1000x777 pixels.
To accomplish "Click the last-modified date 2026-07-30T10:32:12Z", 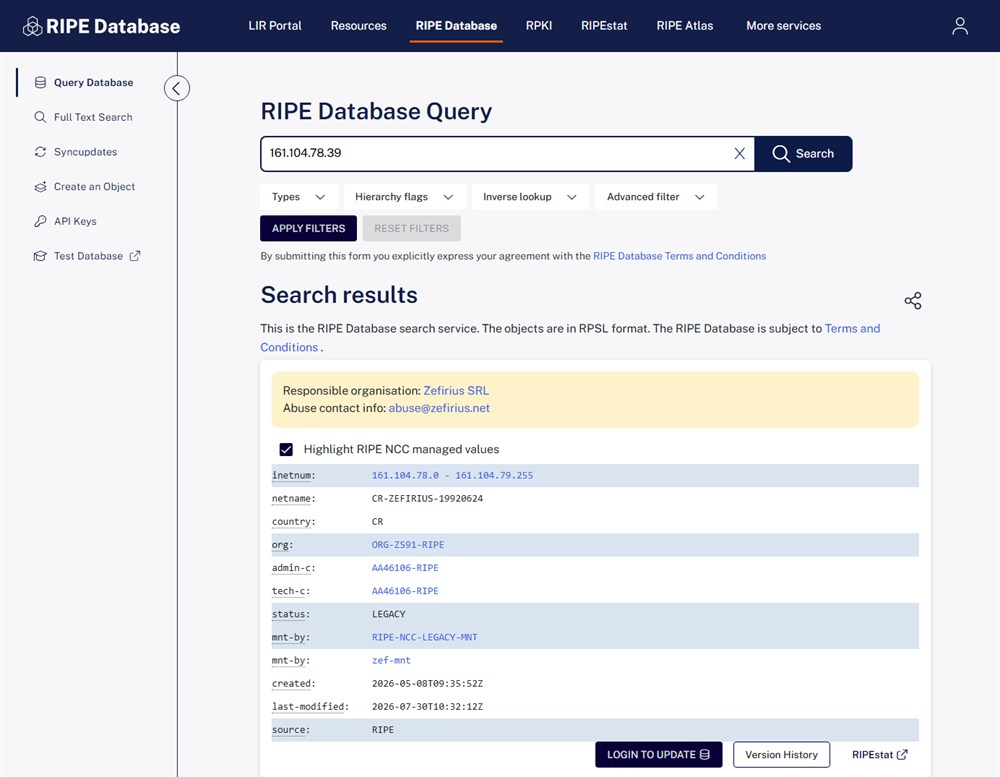I will coord(427,706).
